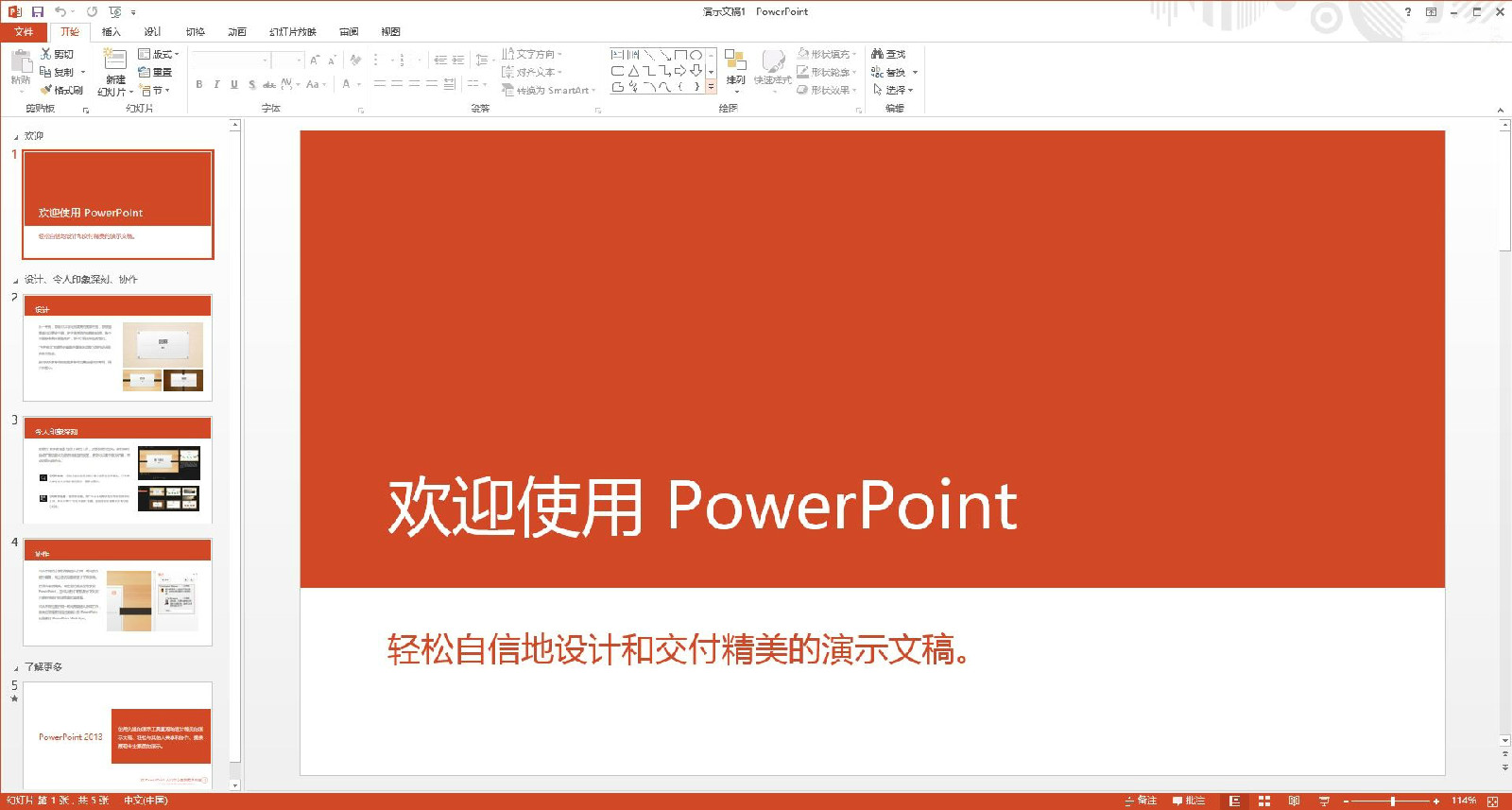Save the presentation via the floppy icon
This screenshot has height=810, width=1512.
(38, 11)
